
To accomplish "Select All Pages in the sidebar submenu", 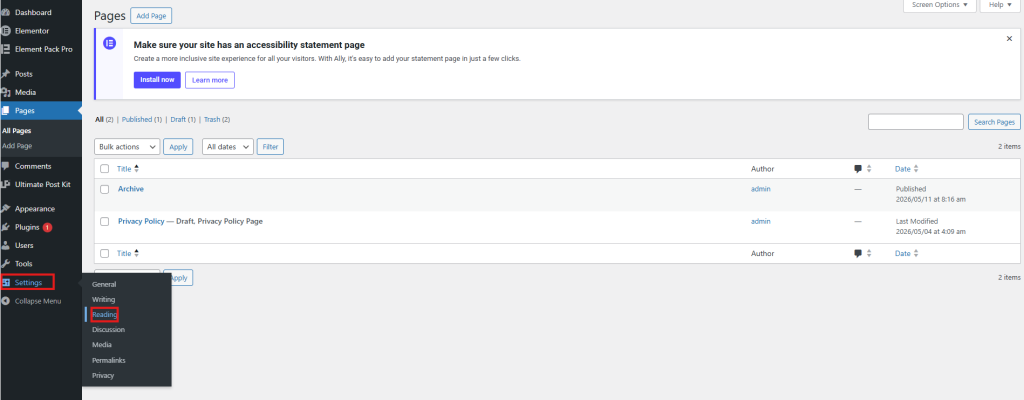I will coord(16,131).
